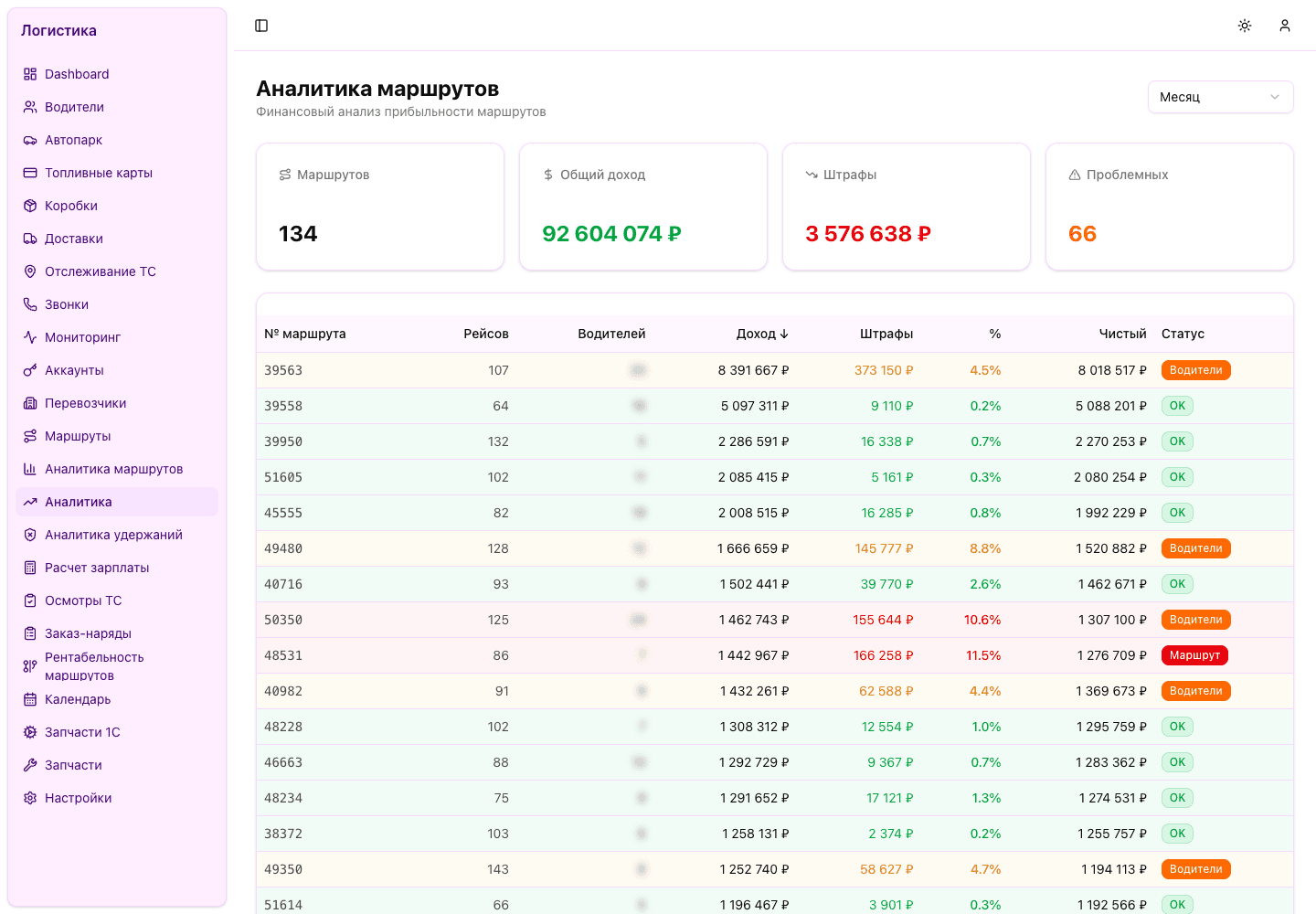The width and height of the screenshot is (1316, 914).
Task: Click the Перевозчики building icon
Action: point(30,403)
